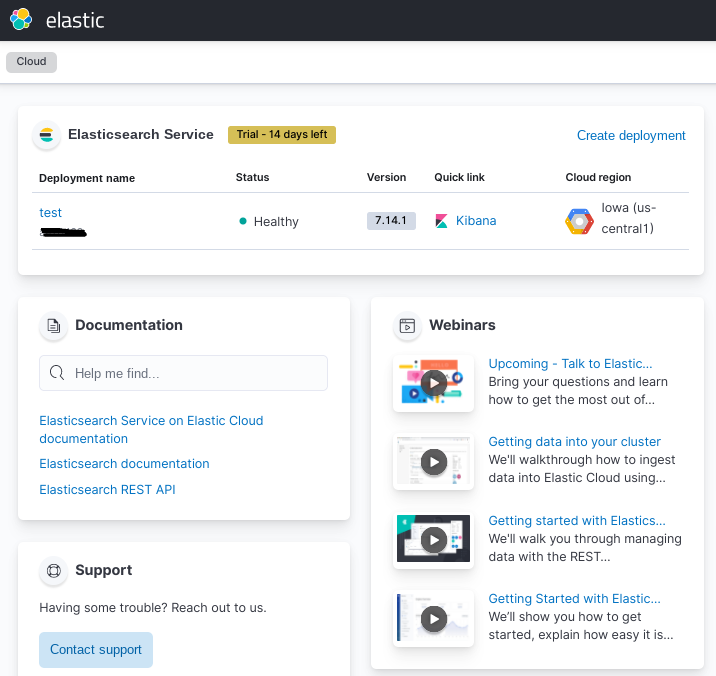
Task: Click the Kibana logo icon
Action: (442, 221)
